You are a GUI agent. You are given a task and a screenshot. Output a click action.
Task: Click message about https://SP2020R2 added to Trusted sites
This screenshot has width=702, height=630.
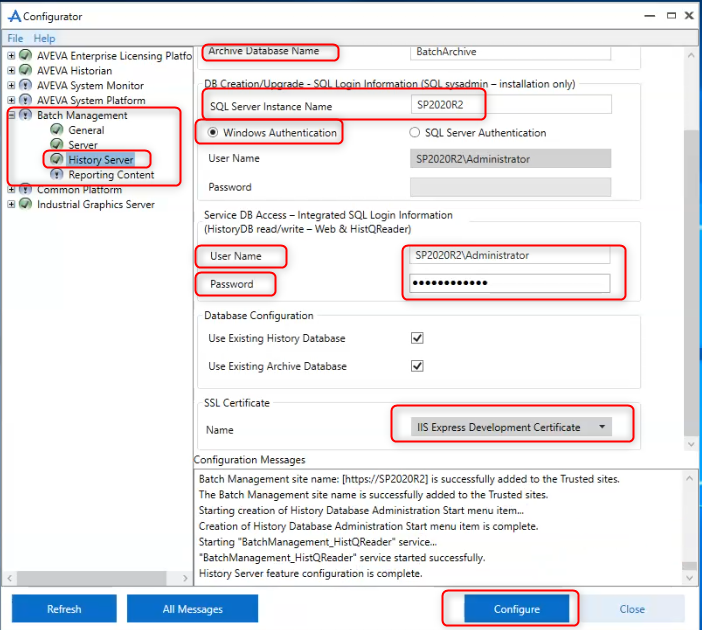(x=409, y=479)
